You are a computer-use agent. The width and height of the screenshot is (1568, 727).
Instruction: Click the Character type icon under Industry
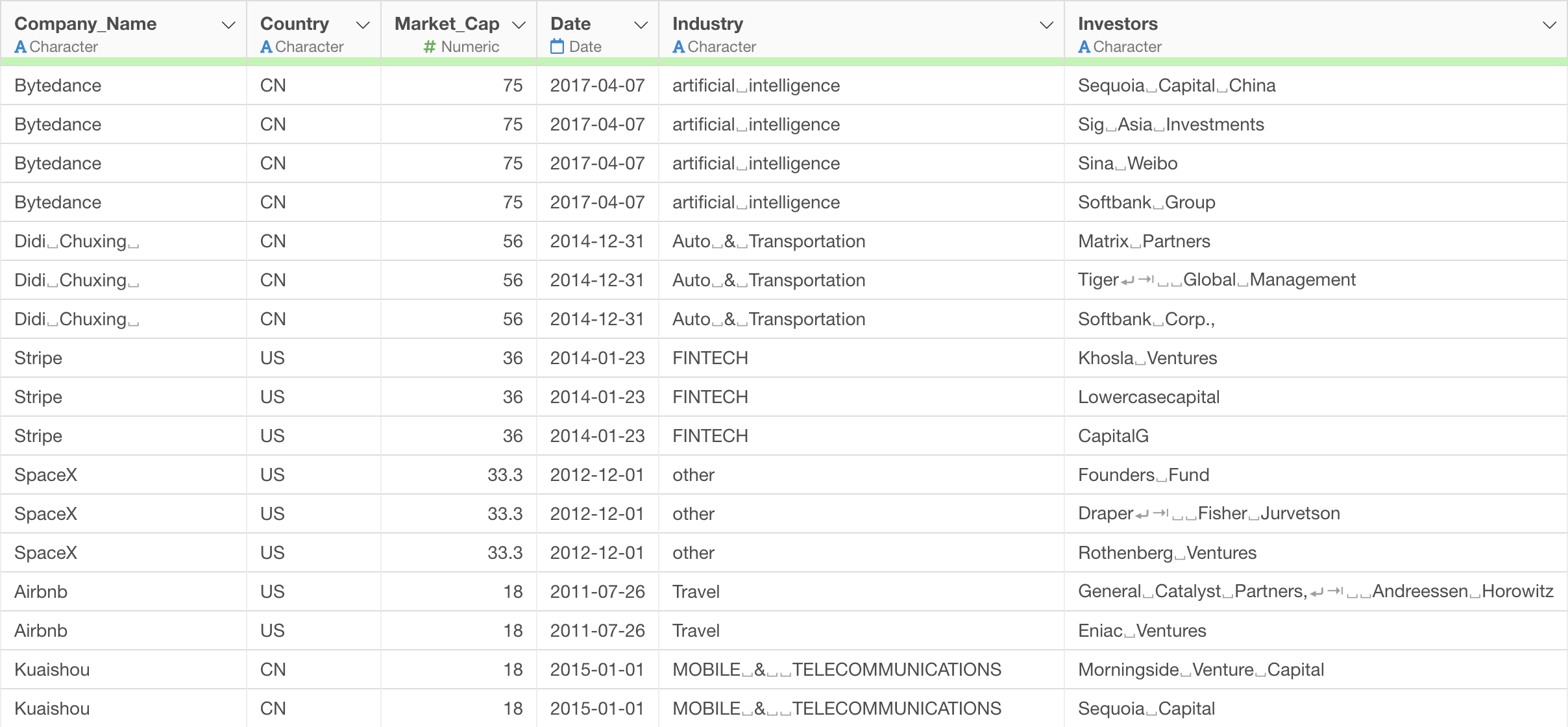click(679, 47)
